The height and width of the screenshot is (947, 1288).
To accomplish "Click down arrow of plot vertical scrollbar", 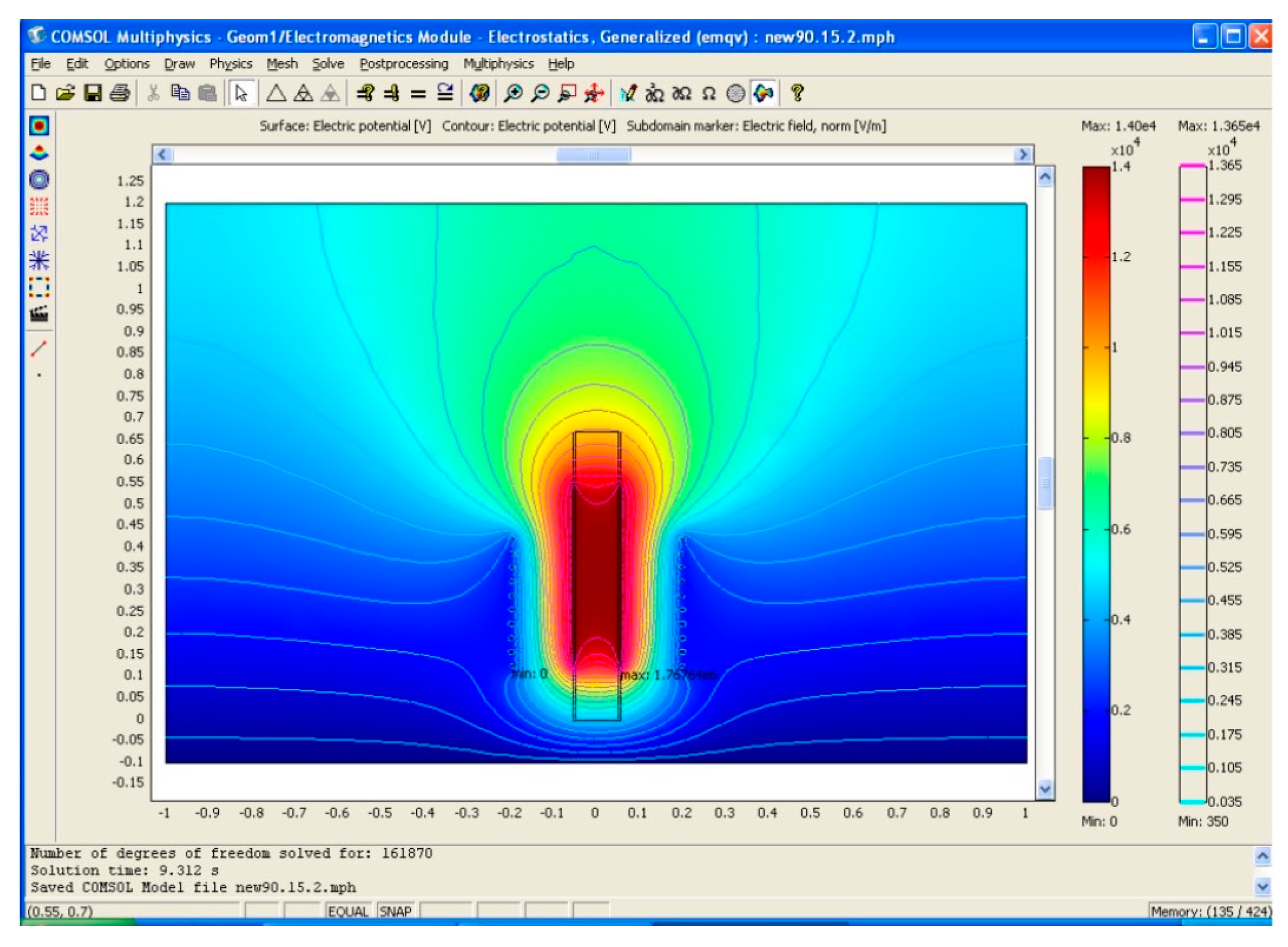I will [x=1045, y=789].
